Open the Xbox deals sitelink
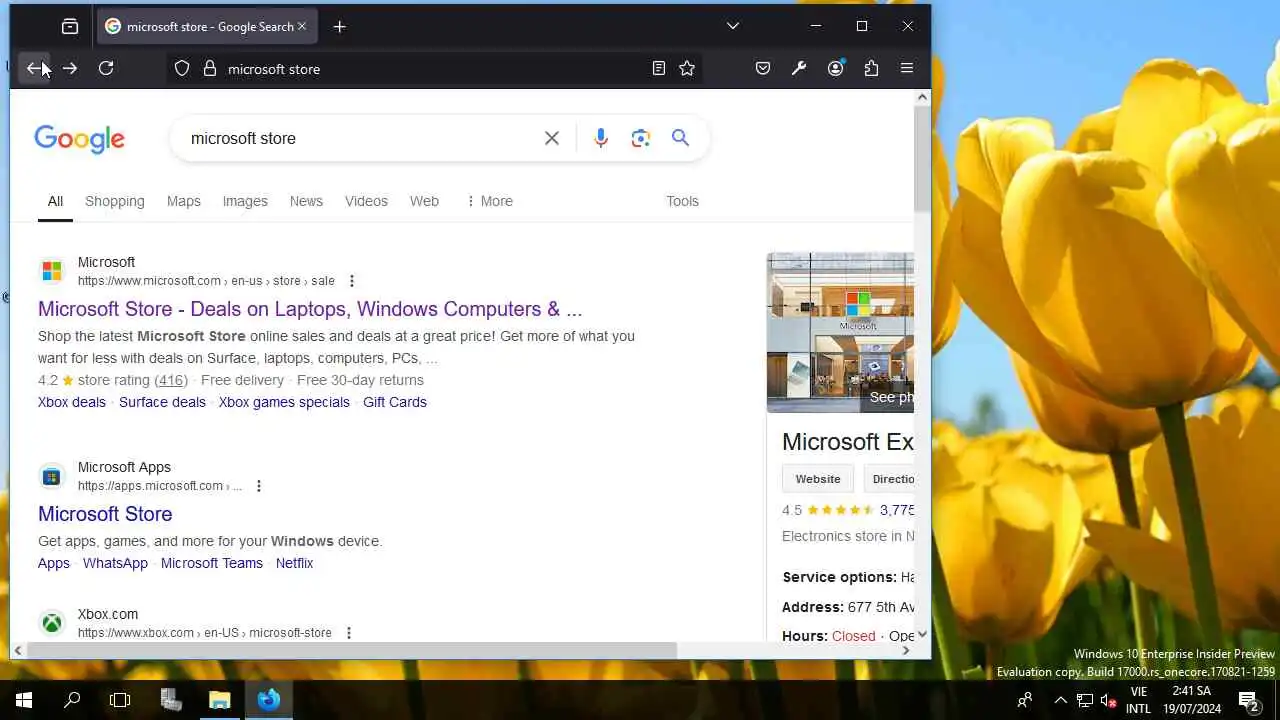1280x720 pixels. pyautogui.click(x=72, y=402)
